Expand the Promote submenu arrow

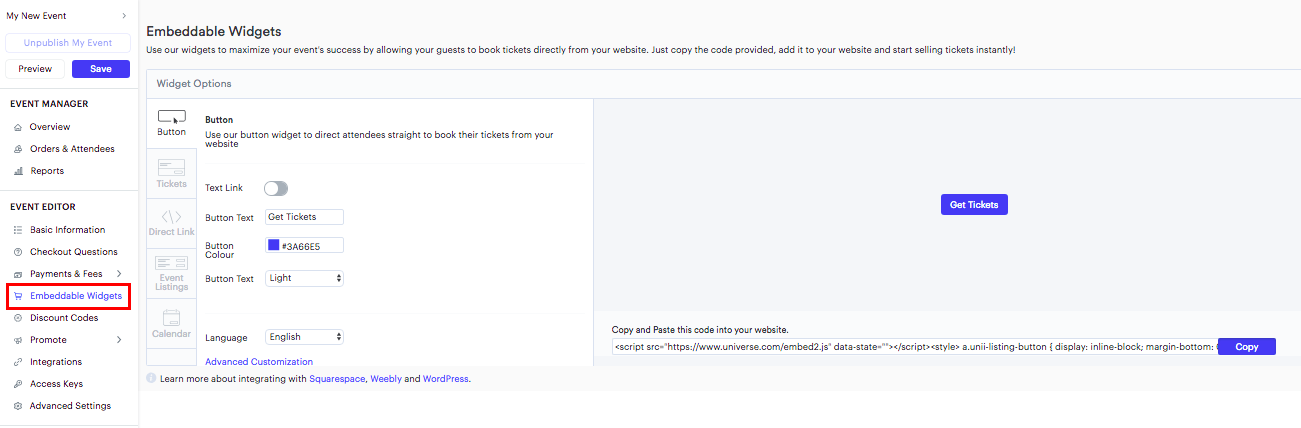tap(119, 340)
